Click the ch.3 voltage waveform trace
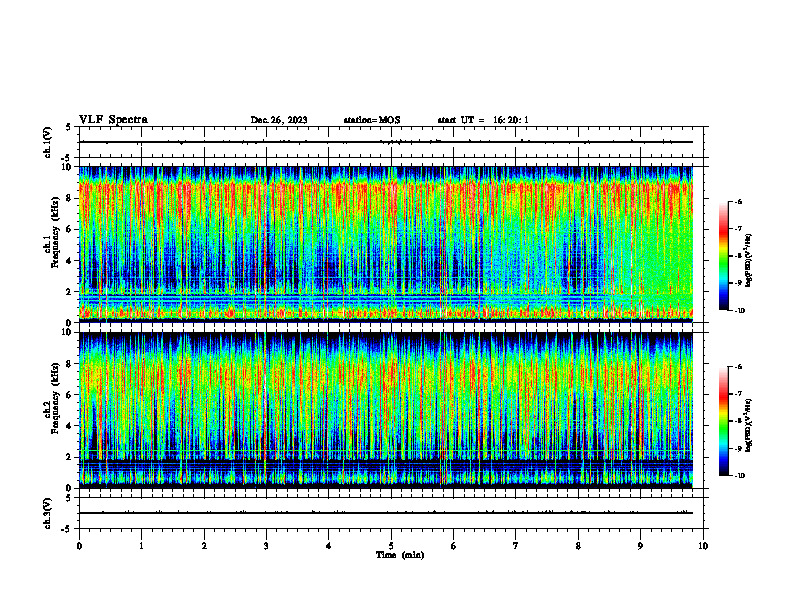Image resolution: width=792 pixels, height=612 pixels. [x=386, y=513]
